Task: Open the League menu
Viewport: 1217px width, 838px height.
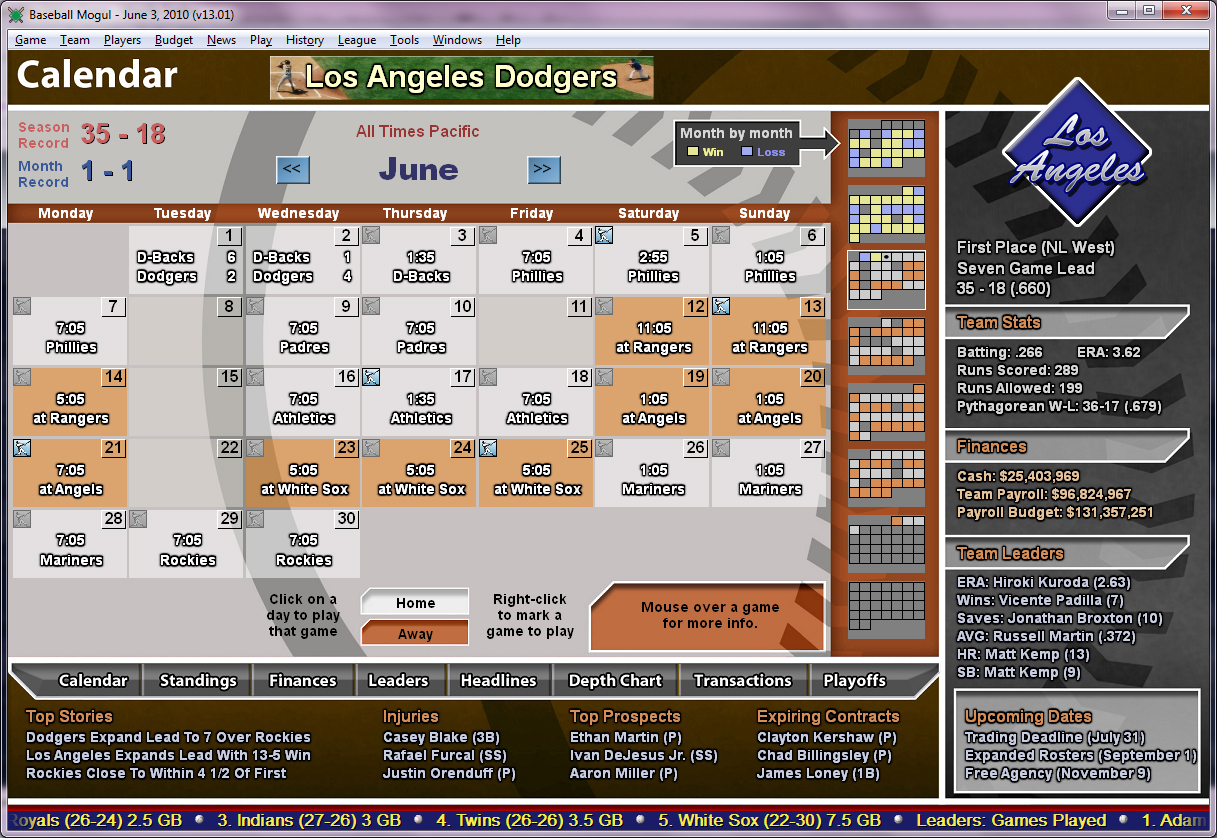Action: pos(356,40)
